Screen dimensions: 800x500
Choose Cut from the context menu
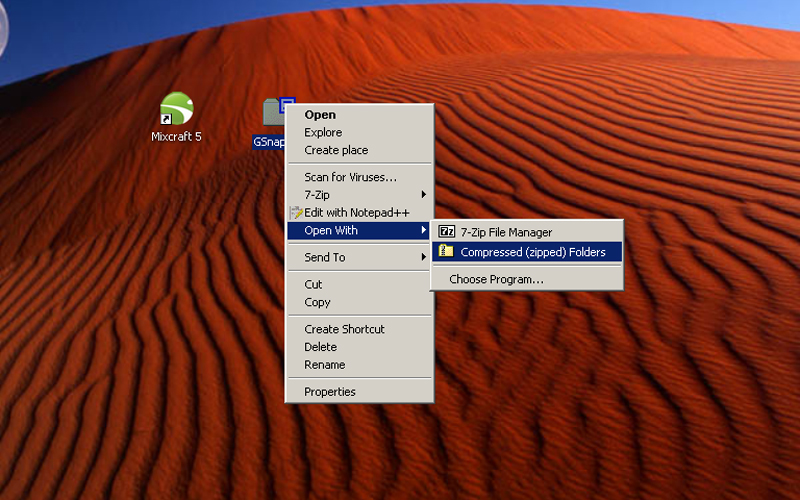[x=359, y=284]
